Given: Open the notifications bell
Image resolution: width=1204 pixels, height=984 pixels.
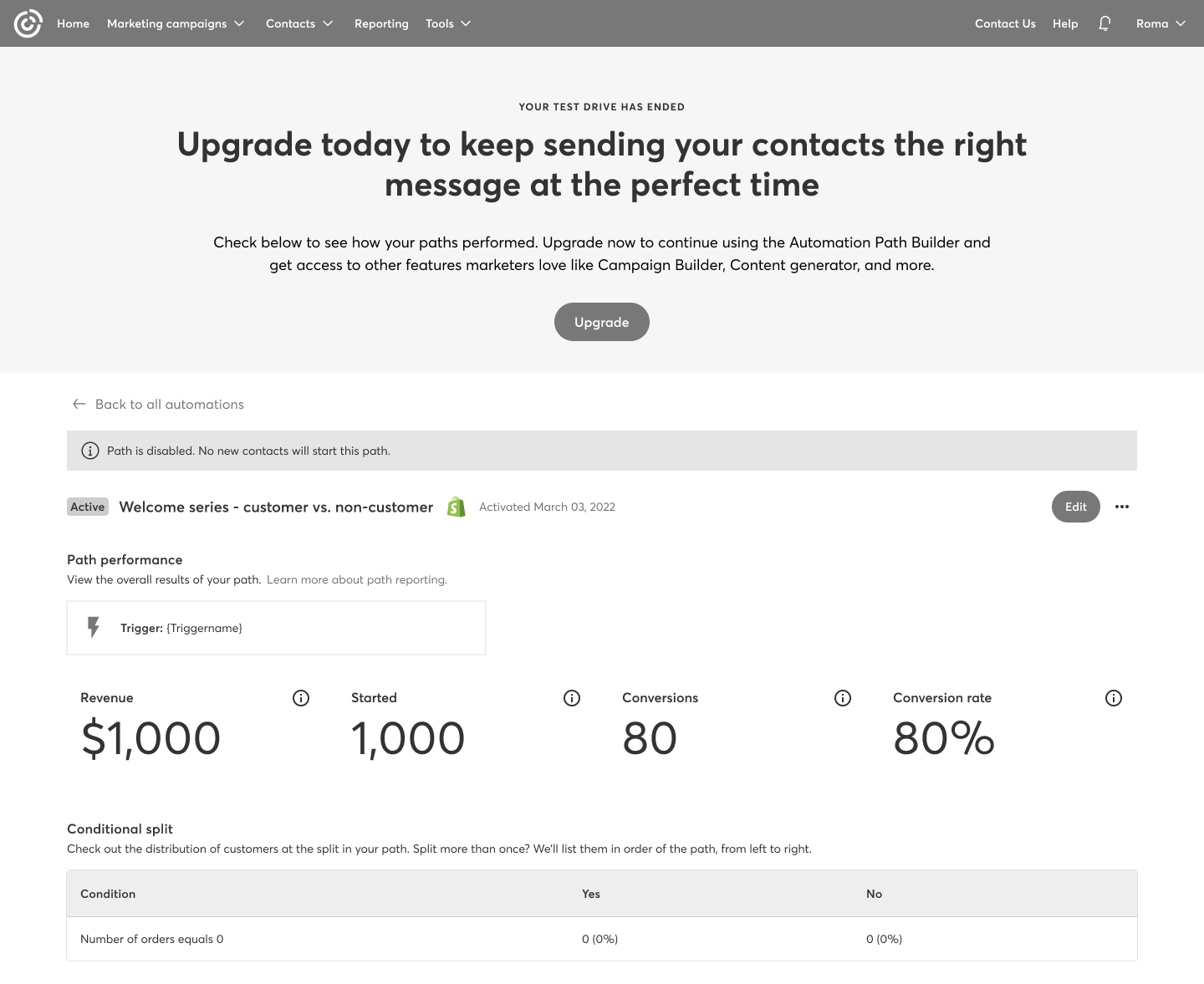Looking at the screenshot, I should click(1105, 23).
